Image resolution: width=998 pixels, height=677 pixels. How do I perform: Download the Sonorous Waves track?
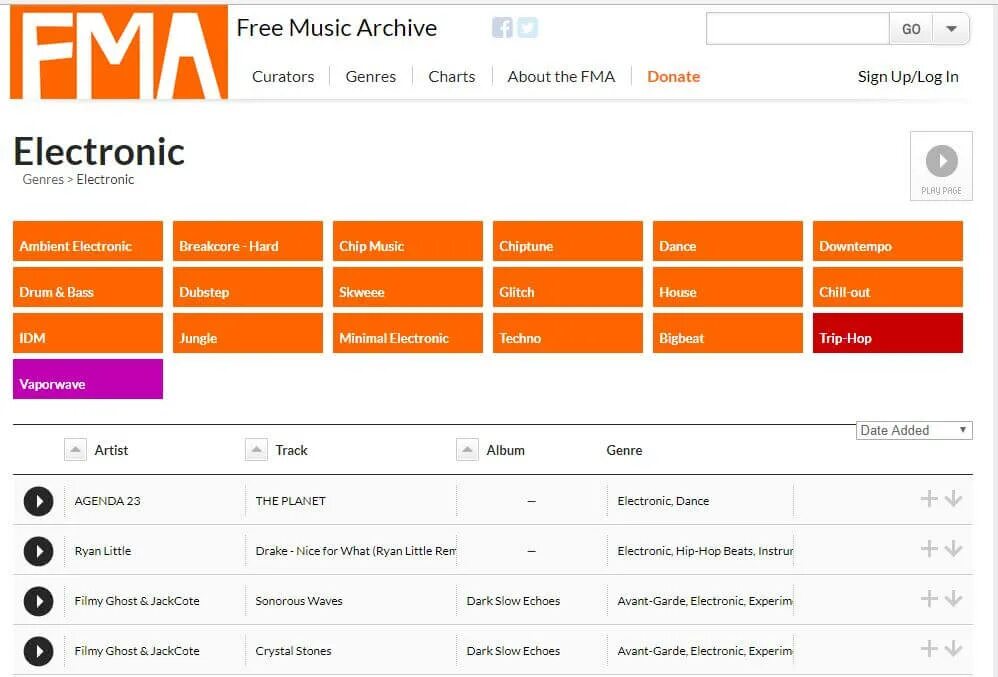click(x=953, y=598)
